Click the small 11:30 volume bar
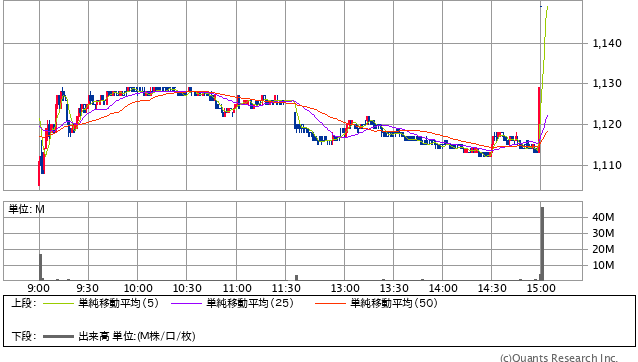638x362 pixels. tap(296, 278)
